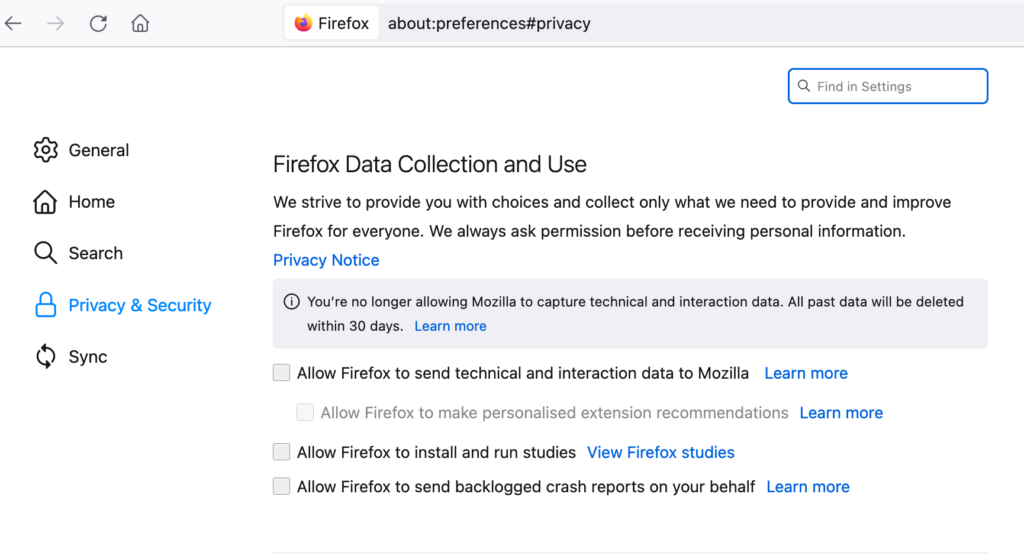The image size is (1024, 555).
Task: Select the Privacy & Security lock icon
Action: coord(46,305)
